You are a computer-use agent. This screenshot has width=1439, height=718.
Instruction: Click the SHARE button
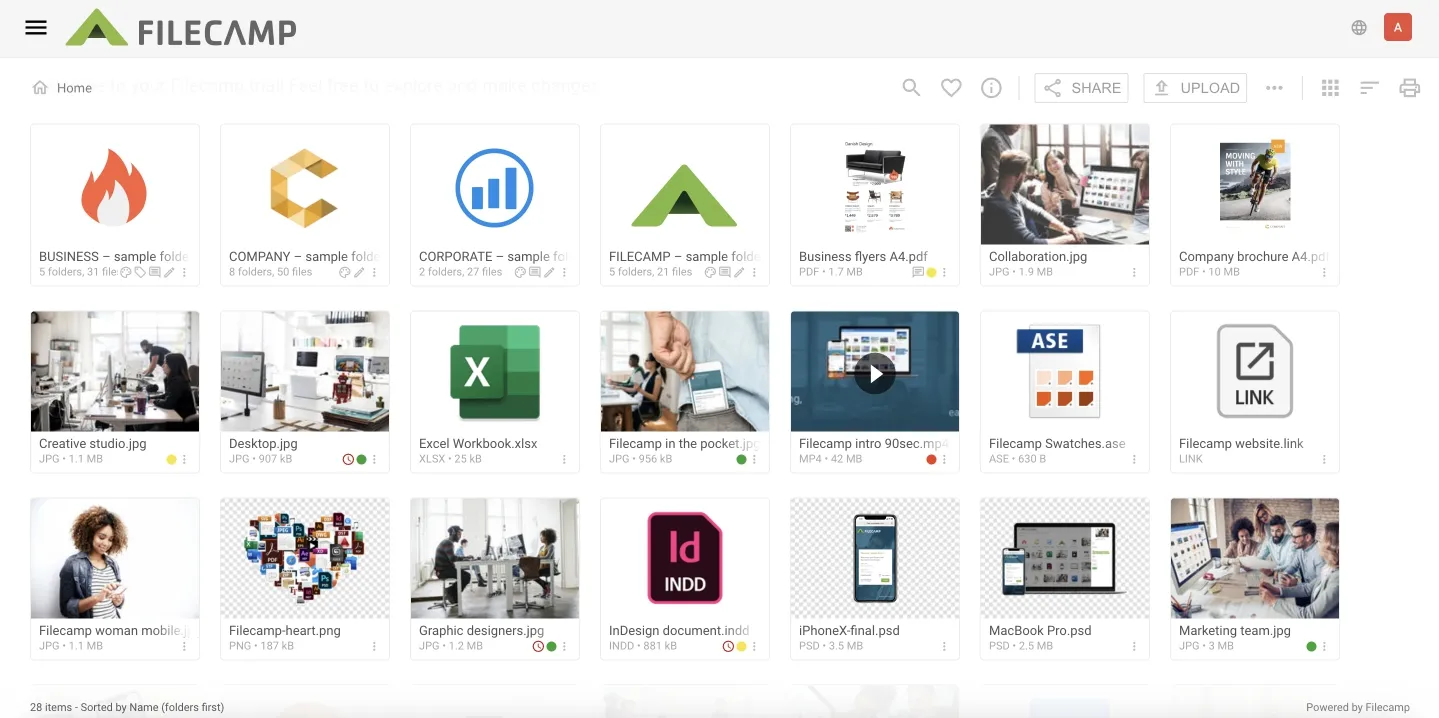(x=1081, y=88)
